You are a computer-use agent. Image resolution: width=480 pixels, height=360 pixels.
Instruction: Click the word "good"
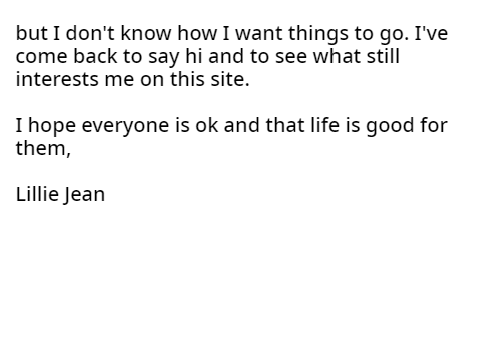point(390,127)
